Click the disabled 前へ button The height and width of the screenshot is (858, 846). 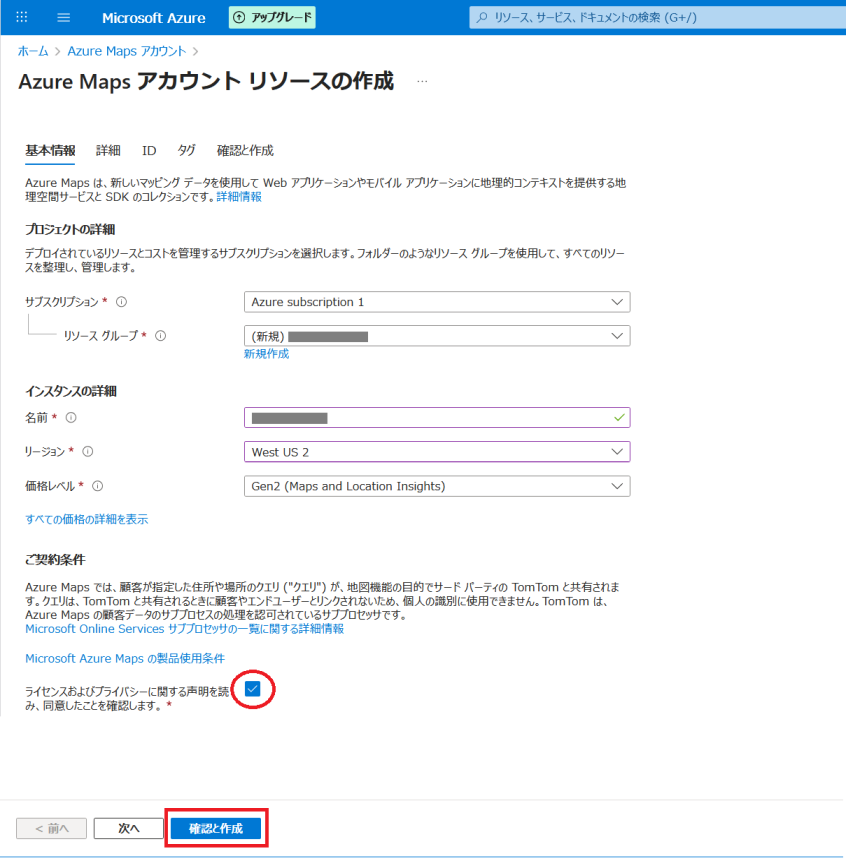tap(51, 828)
